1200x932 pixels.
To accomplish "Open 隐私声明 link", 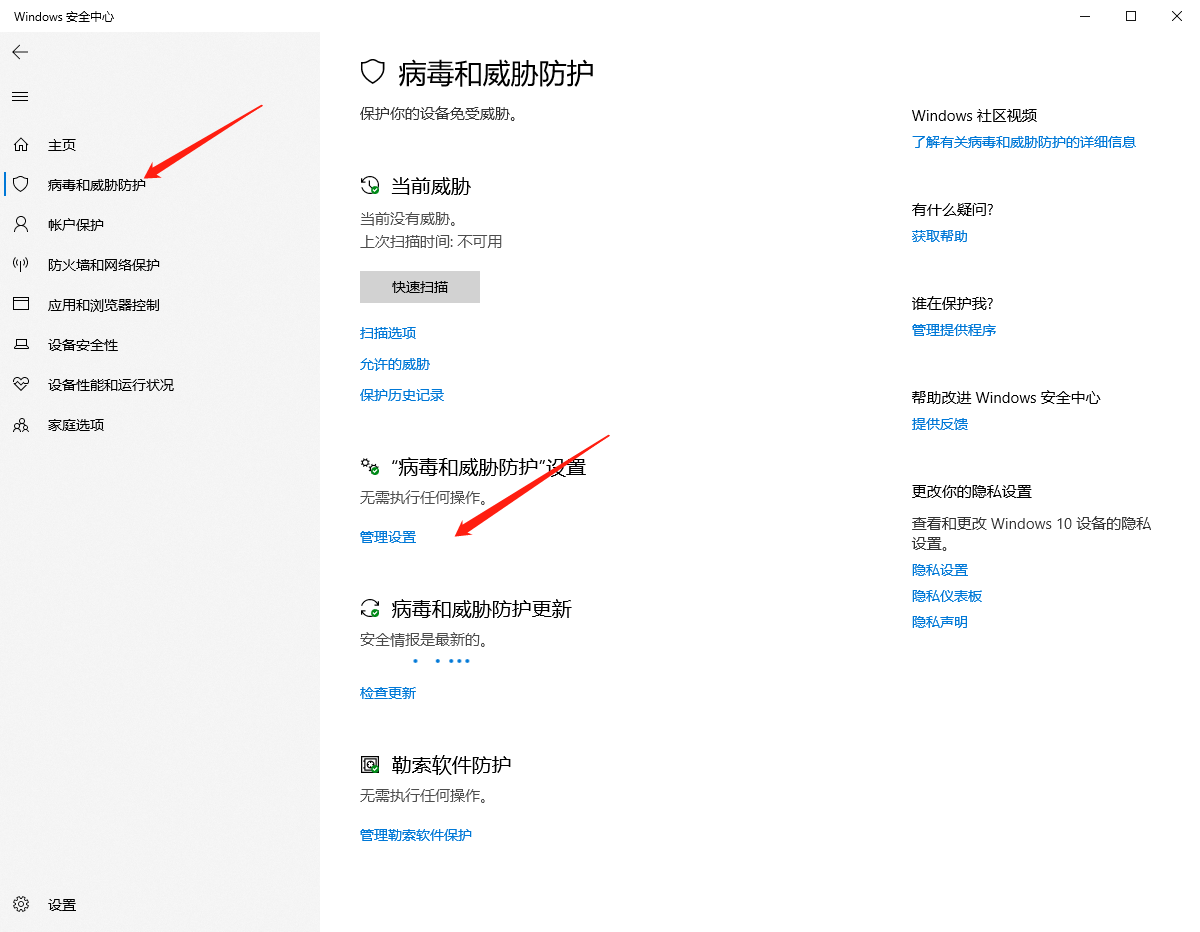I will click(940, 622).
